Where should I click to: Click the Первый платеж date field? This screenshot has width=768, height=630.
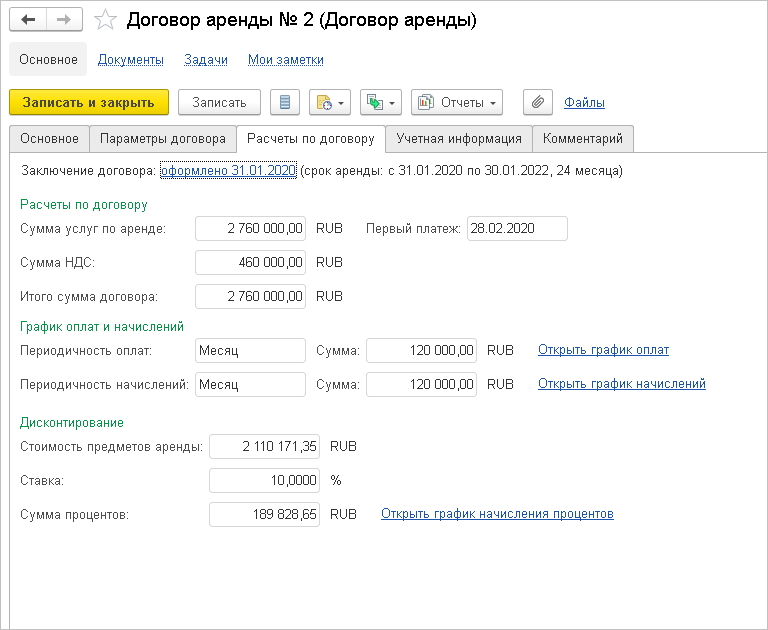[516, 228]
